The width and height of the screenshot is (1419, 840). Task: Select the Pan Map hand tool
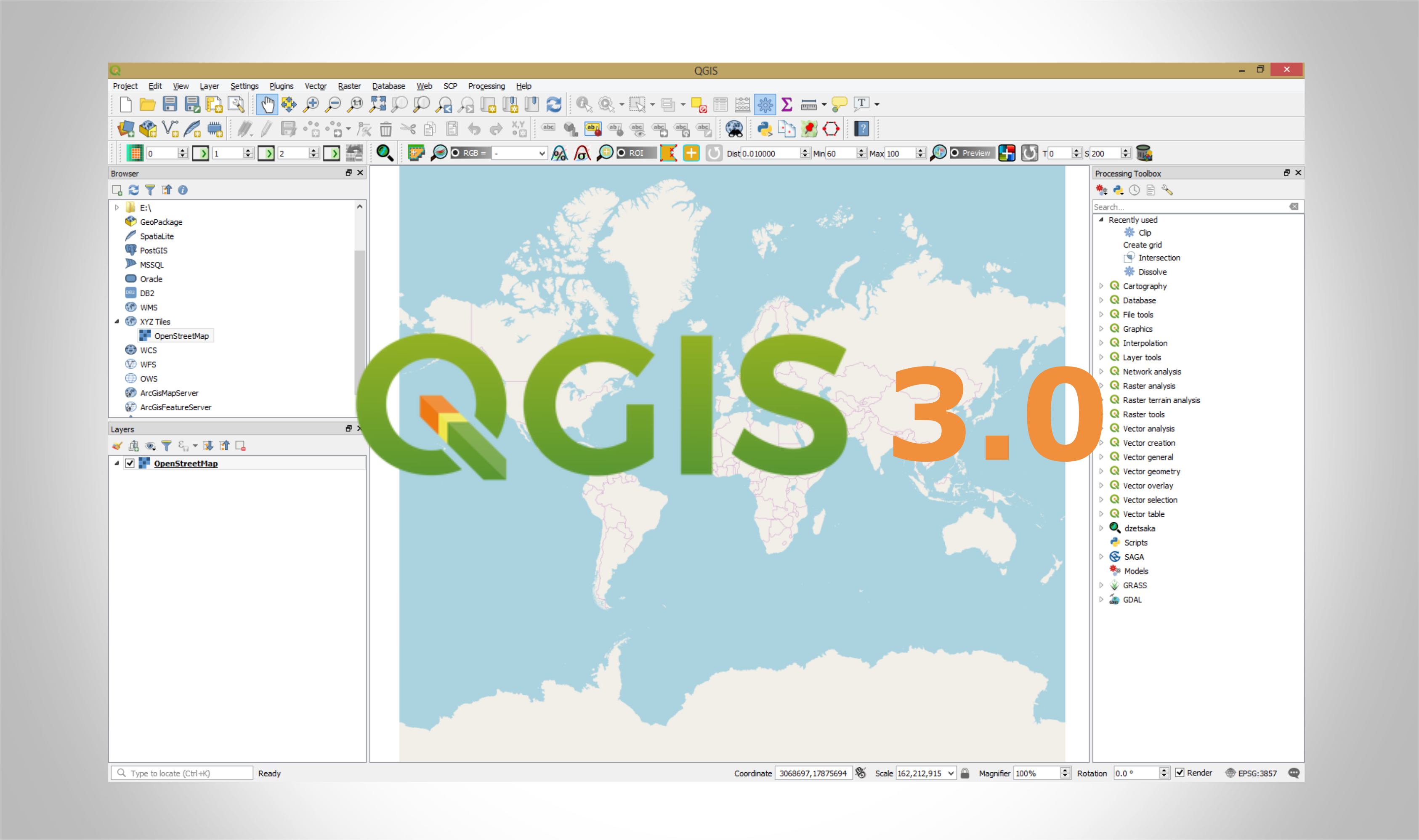[x=267, y=104]
